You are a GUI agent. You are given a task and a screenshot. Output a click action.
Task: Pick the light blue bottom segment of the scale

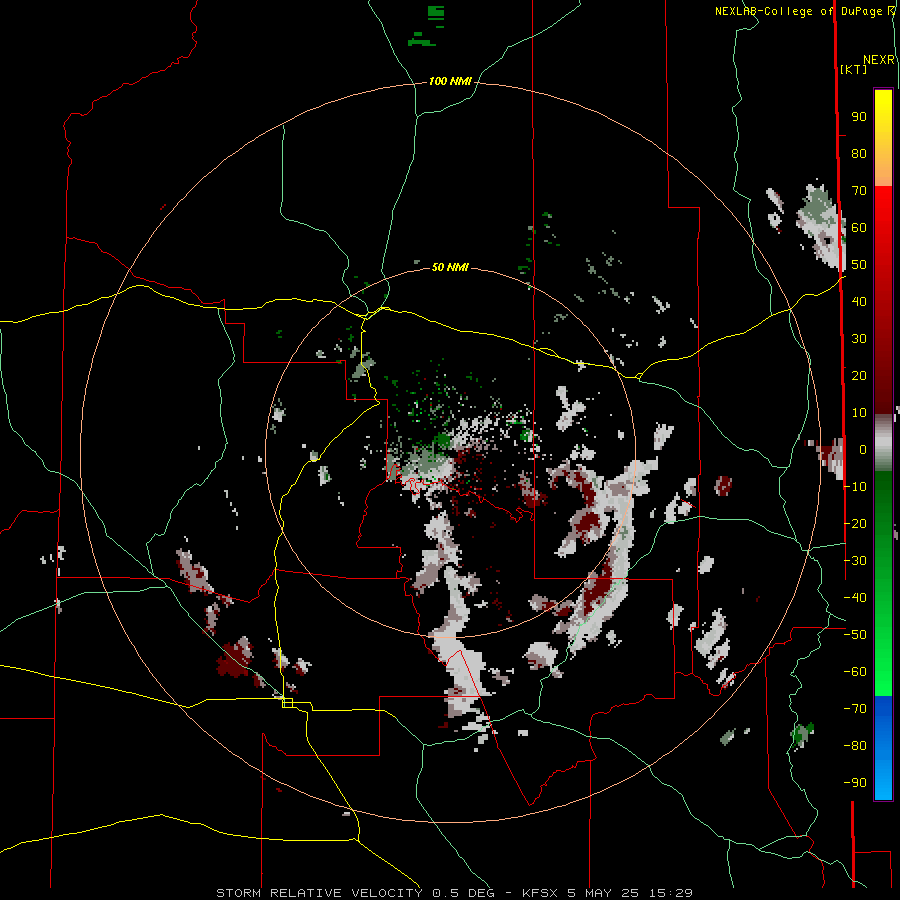click(883, 781)
